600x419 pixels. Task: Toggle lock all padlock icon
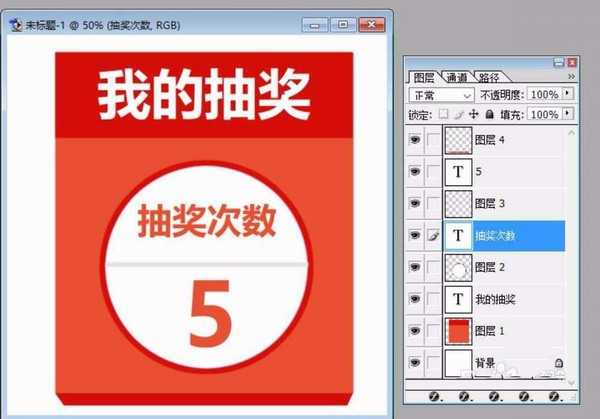click(x=489, y=114)
